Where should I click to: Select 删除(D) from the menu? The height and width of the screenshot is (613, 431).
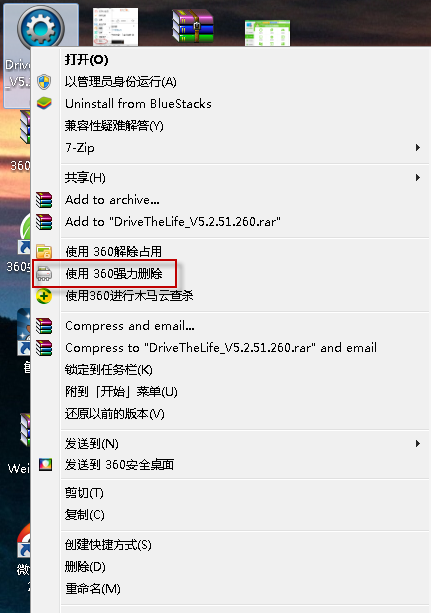(x=85, y=566)
